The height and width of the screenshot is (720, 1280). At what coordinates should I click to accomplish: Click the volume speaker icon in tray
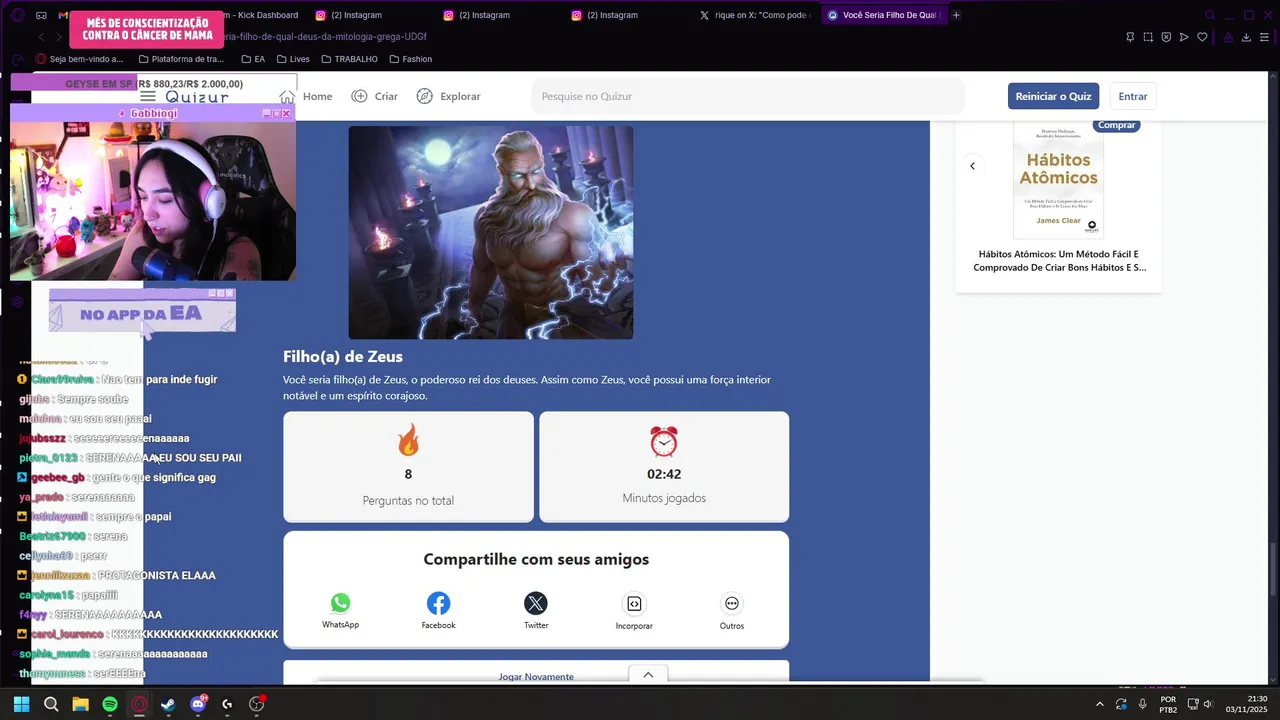click(x=1209, y=704)
